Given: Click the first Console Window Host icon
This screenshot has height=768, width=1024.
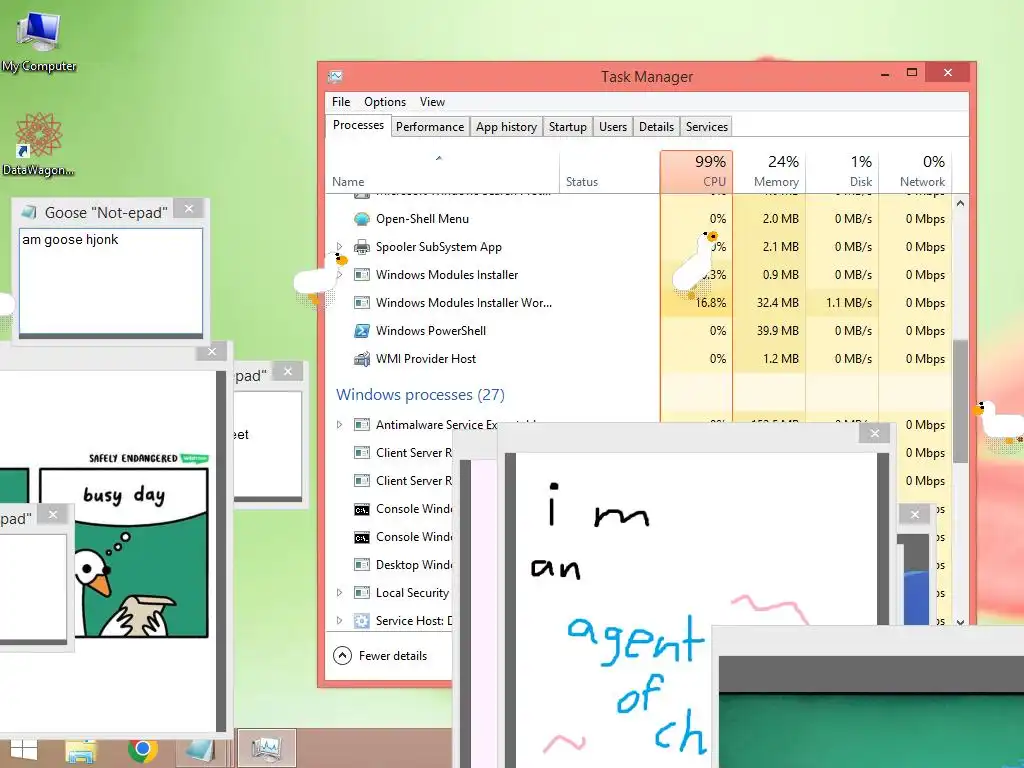Looking at the screenshot, I should (362, 509).
